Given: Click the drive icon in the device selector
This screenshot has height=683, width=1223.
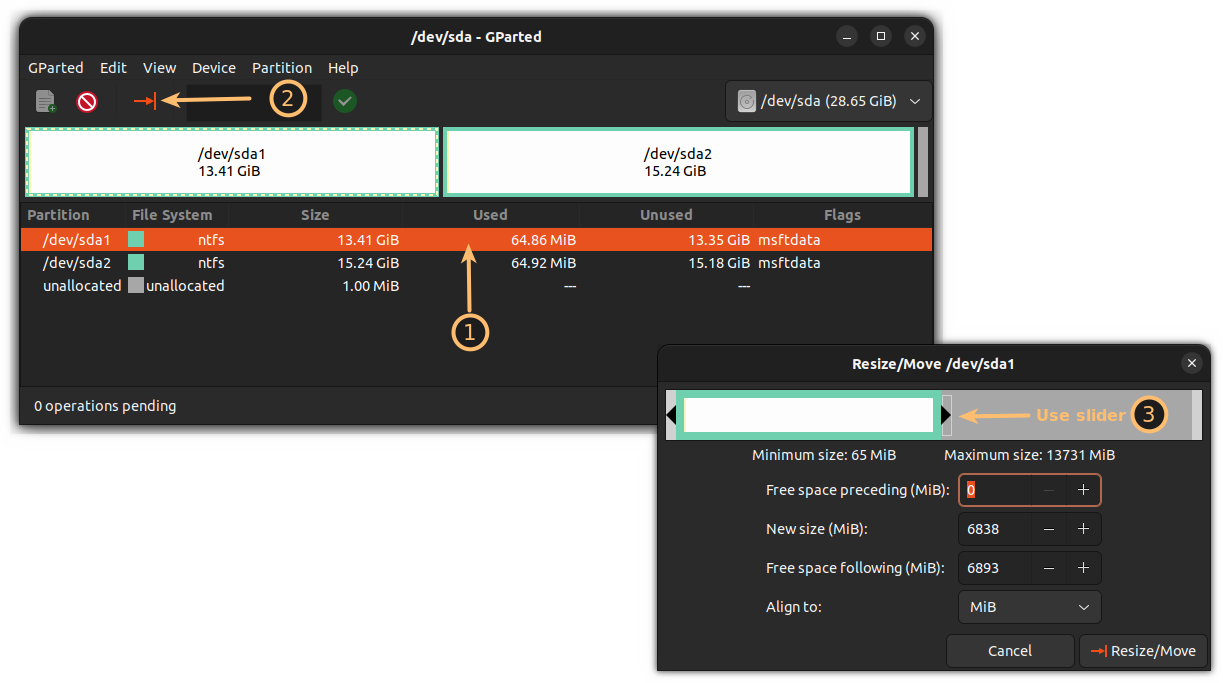Looking at the screenshot, I should point(746,100).
